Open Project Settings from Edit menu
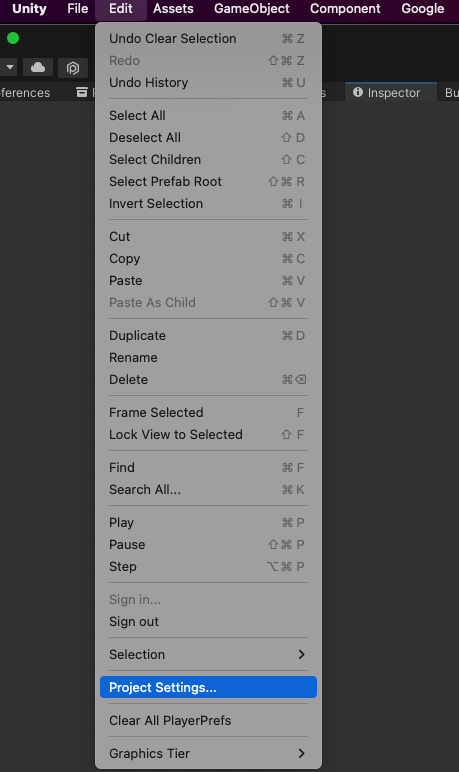This screenshot has width=459, height=772. coord(208,687)
